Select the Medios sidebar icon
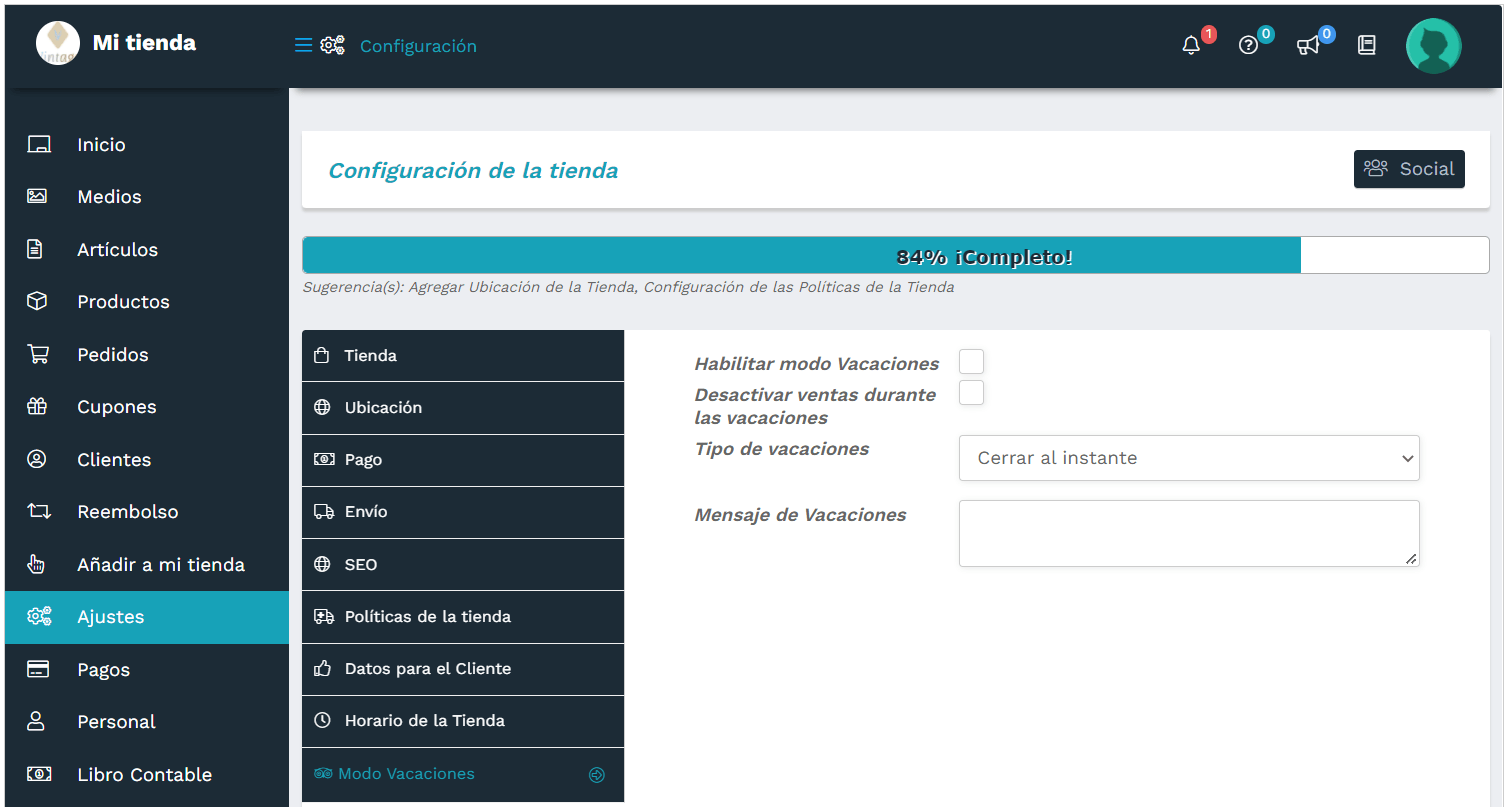This screenshot has height=807, width=1512. (x=38, y=196)
